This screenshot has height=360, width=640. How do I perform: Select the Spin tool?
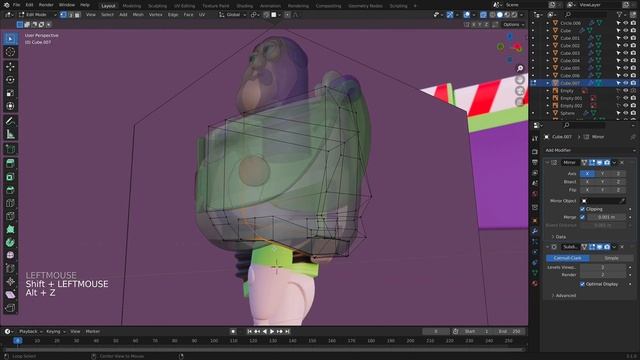11,242
